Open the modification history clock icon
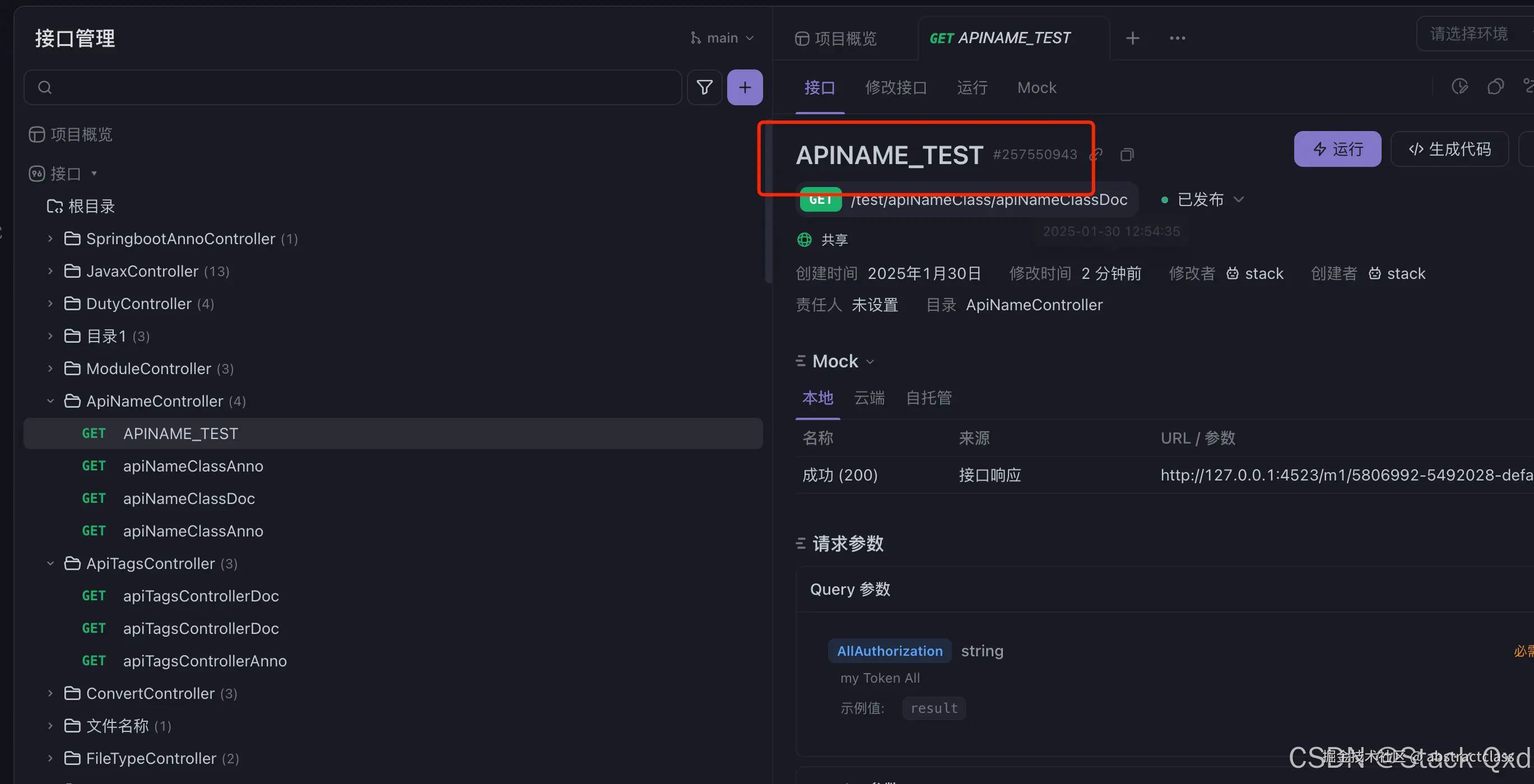Viewport: 1534px width, 784px height. click(x=1460, y=87)
